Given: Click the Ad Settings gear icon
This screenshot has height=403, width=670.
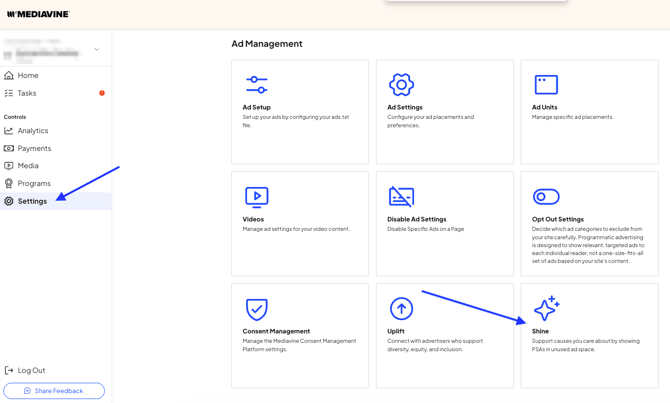Looking at the screenshot, I should (x=401, y=85).
